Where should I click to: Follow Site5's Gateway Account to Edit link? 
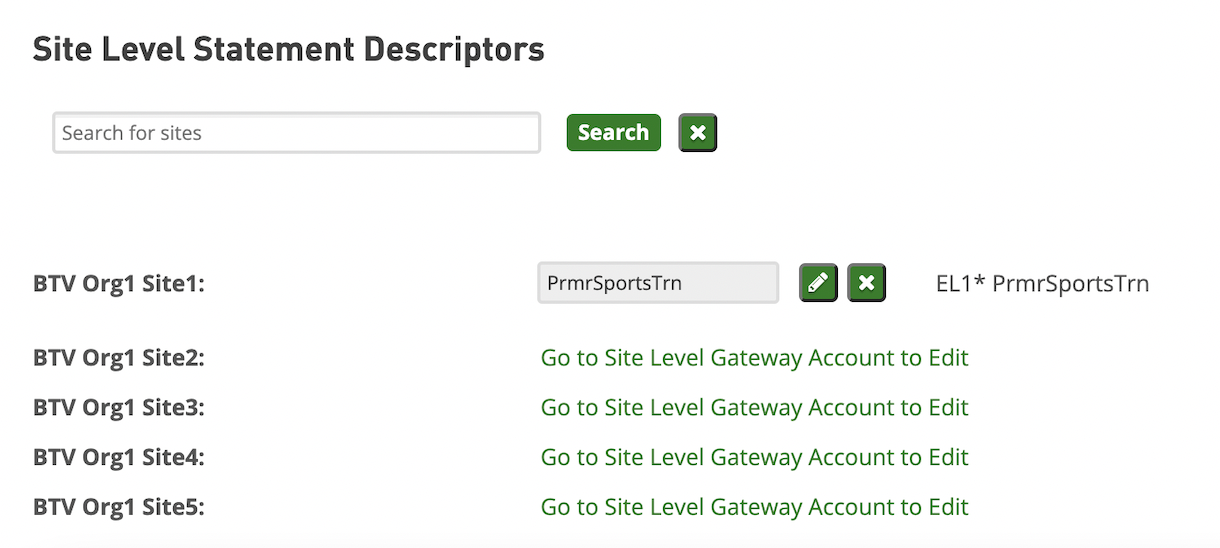(754, 507)
